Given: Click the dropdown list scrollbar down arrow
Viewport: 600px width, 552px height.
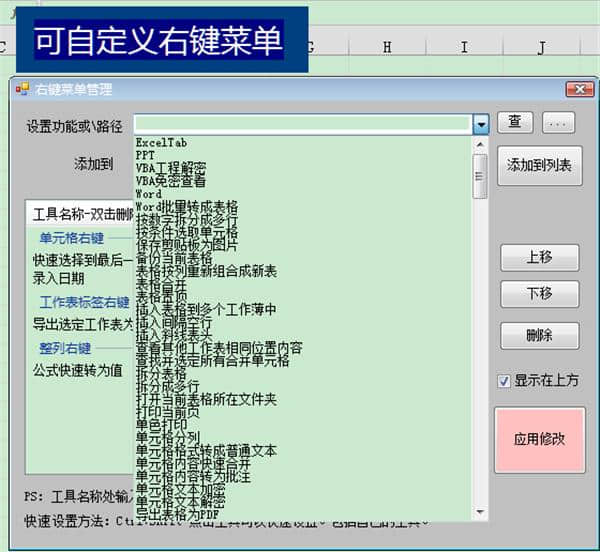Looking at the screenshot, I should [x=480, y=512].
